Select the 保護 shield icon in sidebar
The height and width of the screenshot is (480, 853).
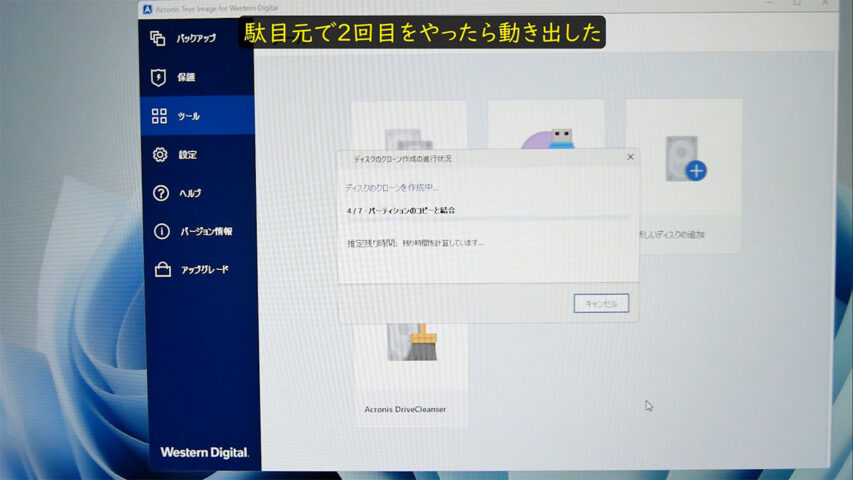[158, 77]
